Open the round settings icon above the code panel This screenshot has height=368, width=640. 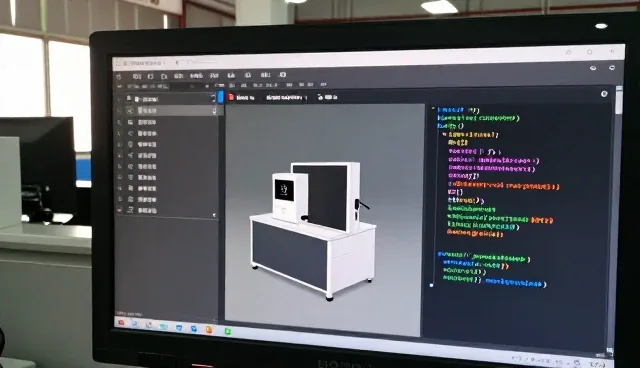[x=604, y=94]
